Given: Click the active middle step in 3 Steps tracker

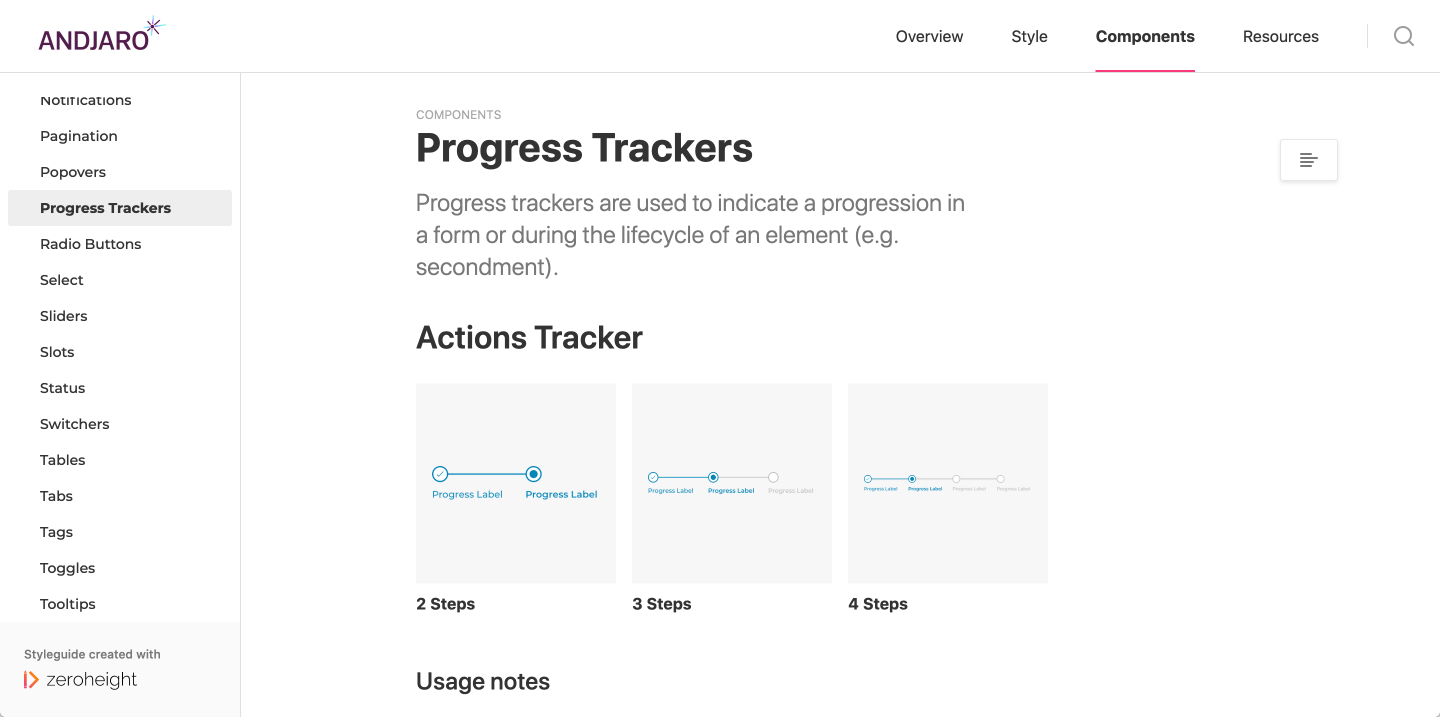Looking at the screenshot, I should 713,478.
